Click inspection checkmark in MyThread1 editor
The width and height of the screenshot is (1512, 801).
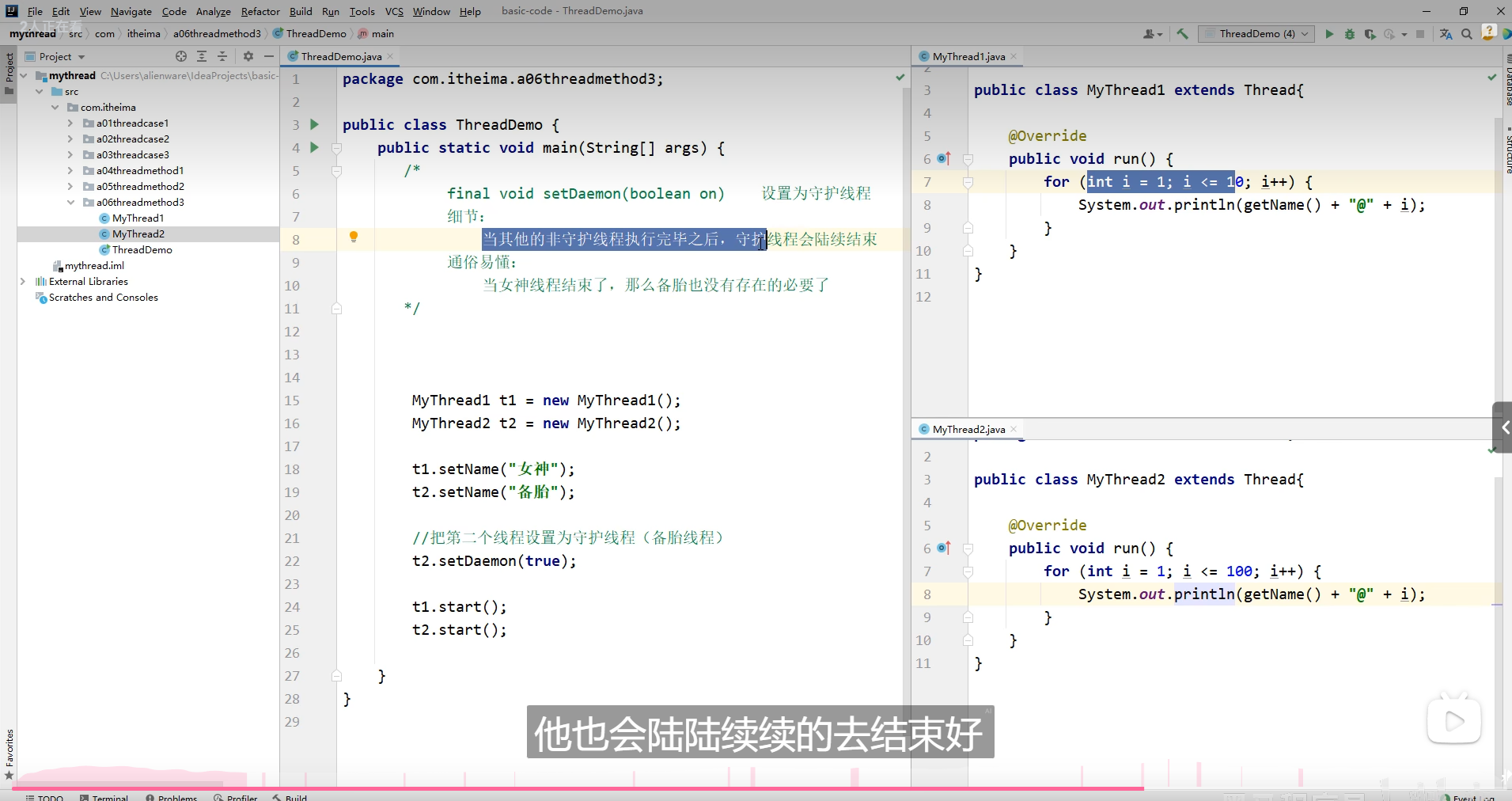click(1491, 78)
